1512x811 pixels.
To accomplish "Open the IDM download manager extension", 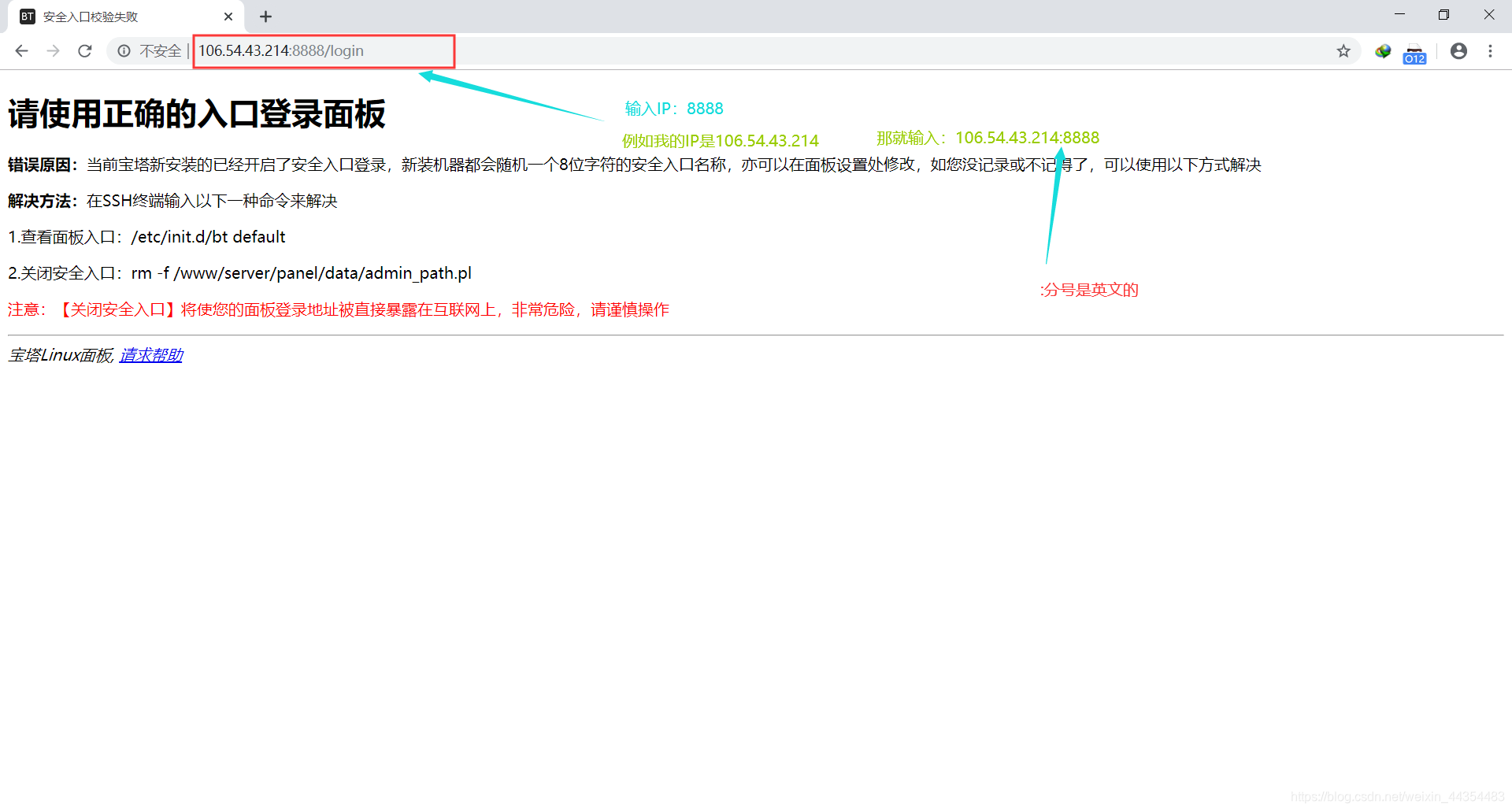I will click(1383, 50).
